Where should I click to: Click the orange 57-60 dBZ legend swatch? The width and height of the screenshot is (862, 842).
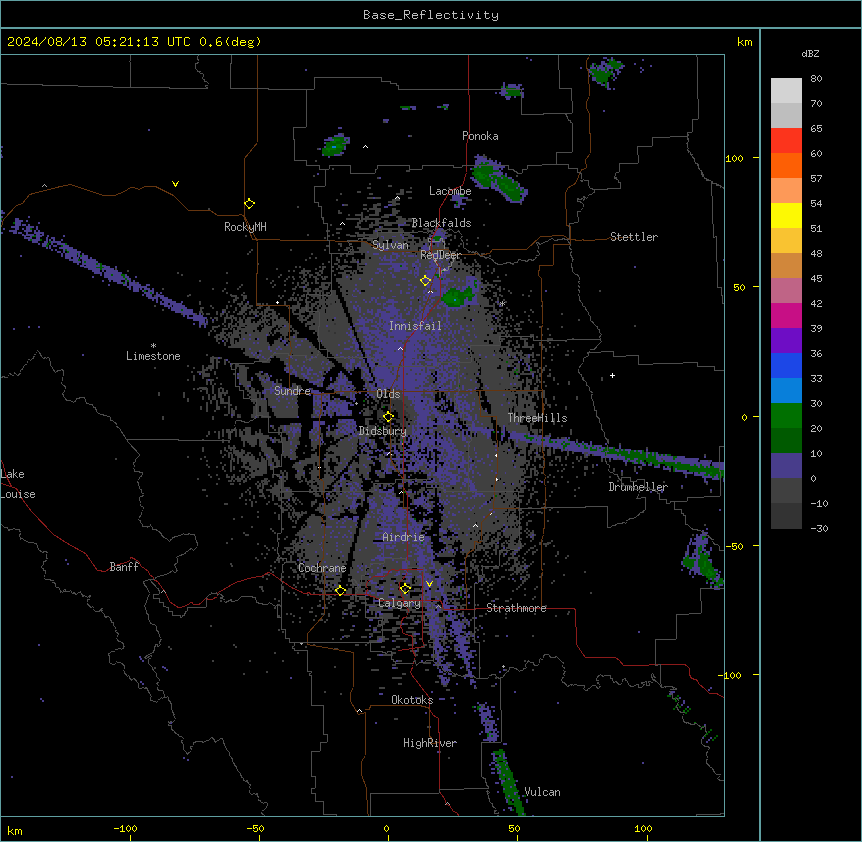(786, 165)
